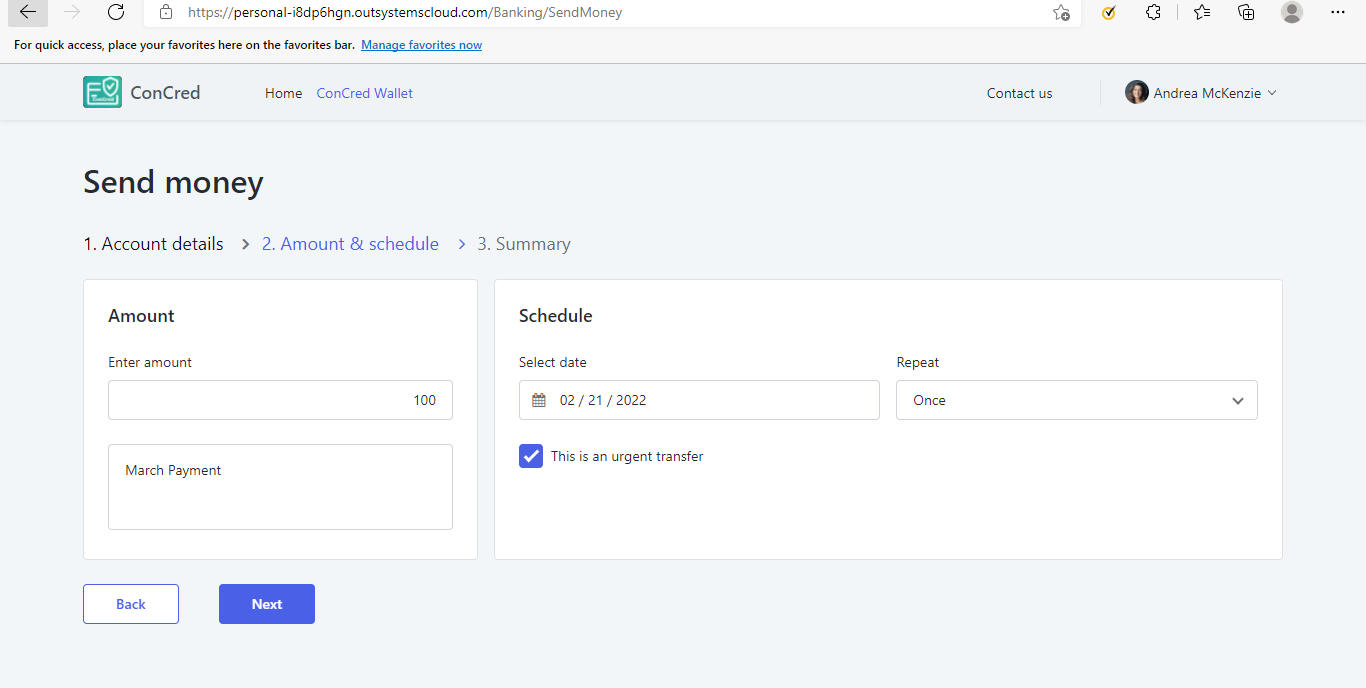Expand the Andrea McKenzie user menu
The image size is (1366, 688).
pos(1201,93)
